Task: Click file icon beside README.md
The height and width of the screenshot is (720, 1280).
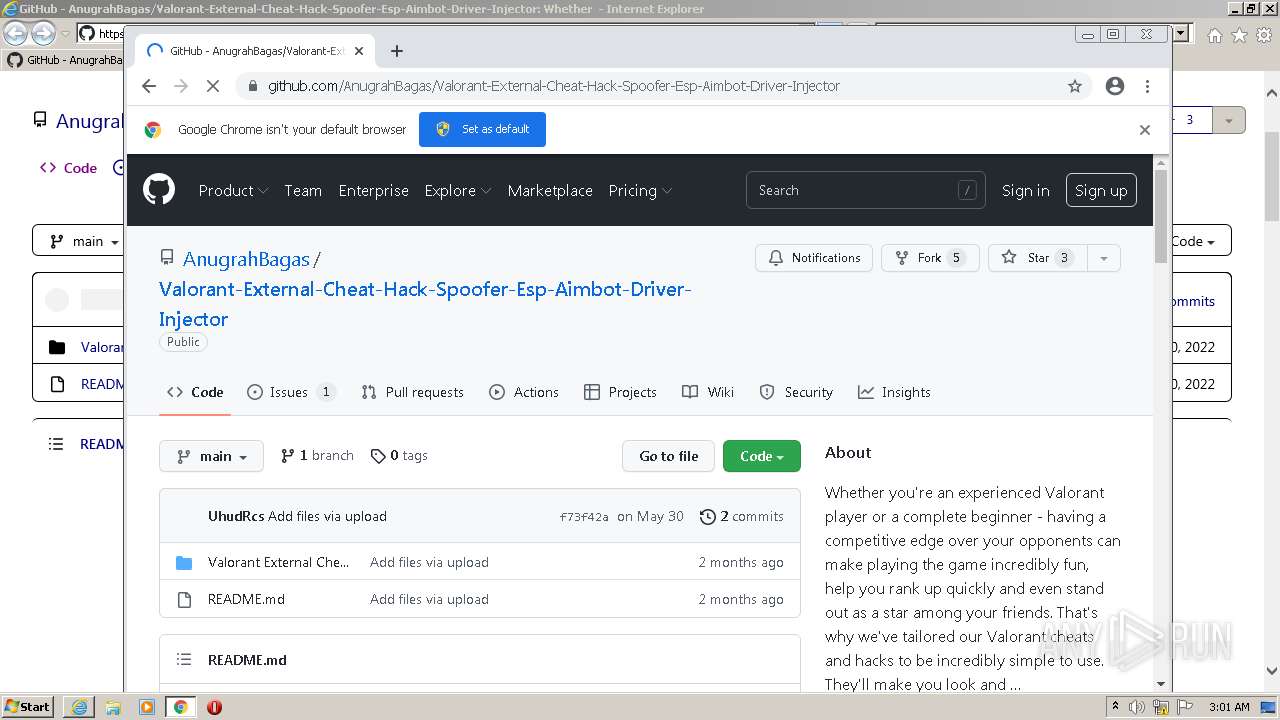Action: (x=184, y=600)
